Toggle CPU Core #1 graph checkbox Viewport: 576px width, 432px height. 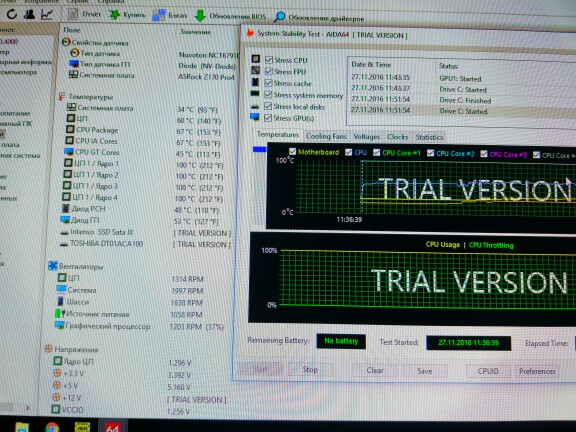(x=376, y=152)
